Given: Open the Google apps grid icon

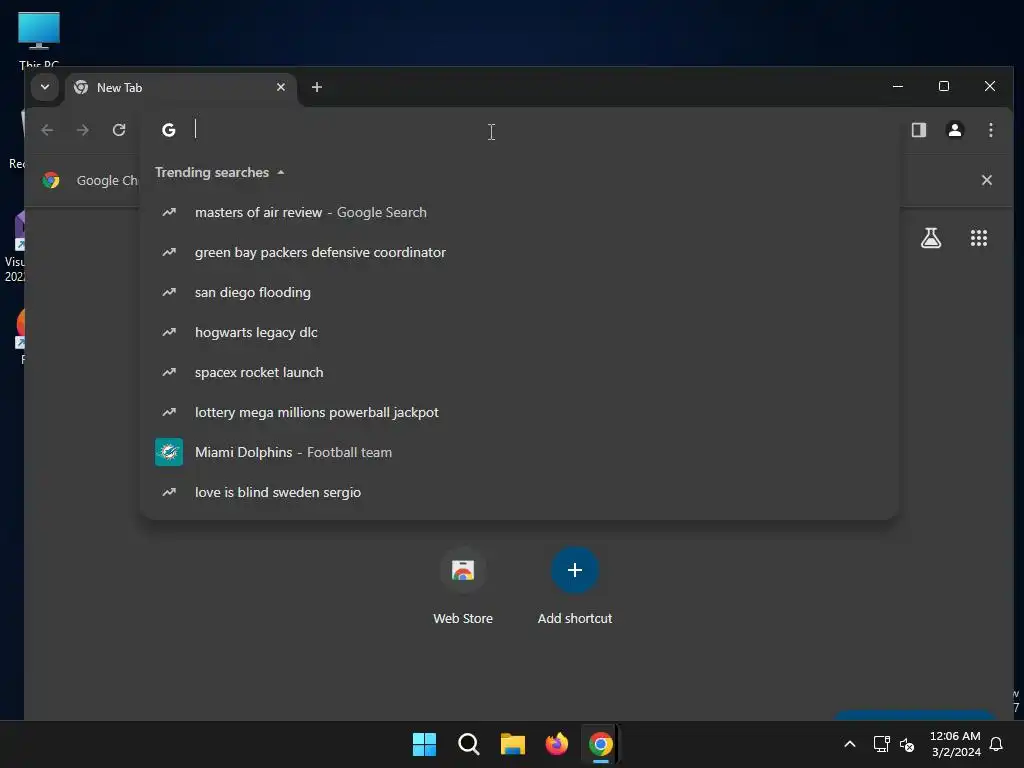Looking at the screenshot, I should click(x=978, y=238).
